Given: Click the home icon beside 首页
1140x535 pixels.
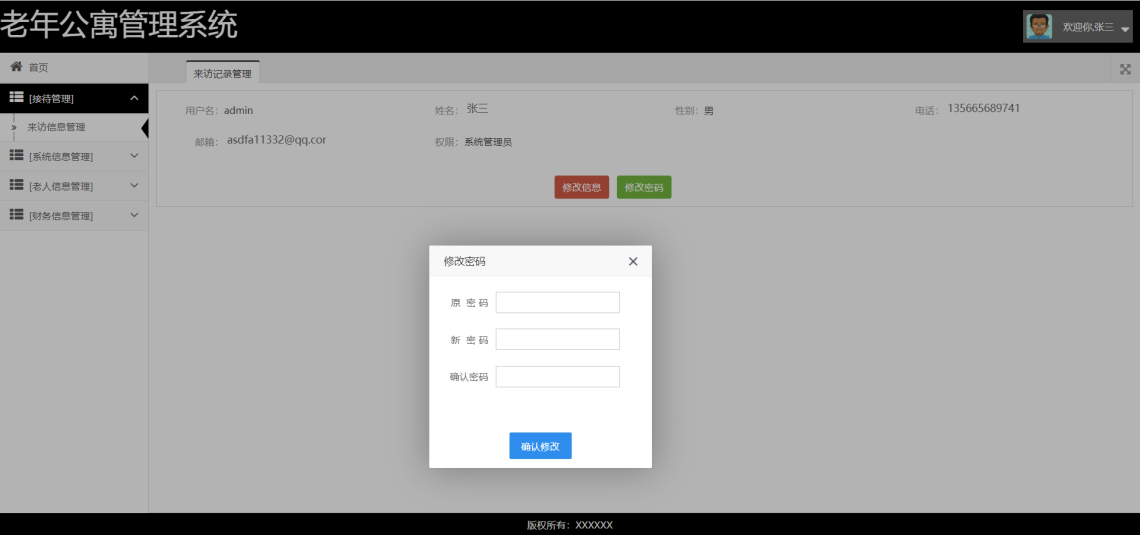Looking at the screenshot, I should (16, 67).
